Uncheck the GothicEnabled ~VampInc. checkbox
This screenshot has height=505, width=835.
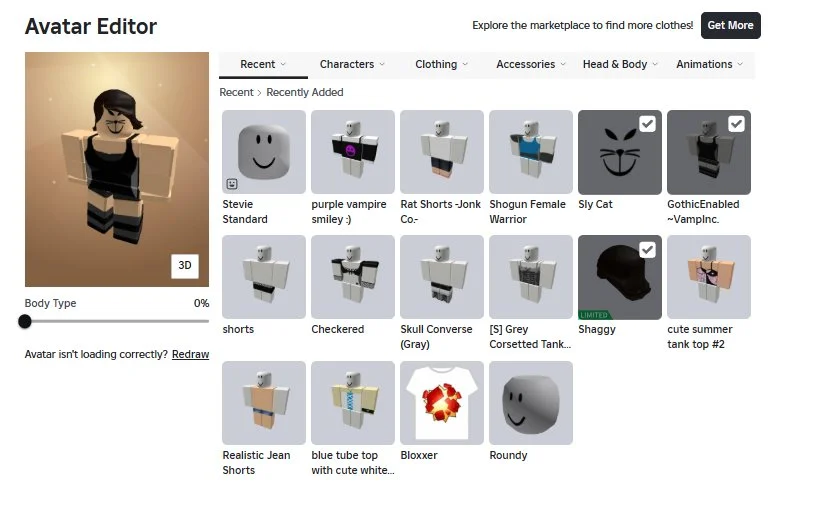click(736, 124)
